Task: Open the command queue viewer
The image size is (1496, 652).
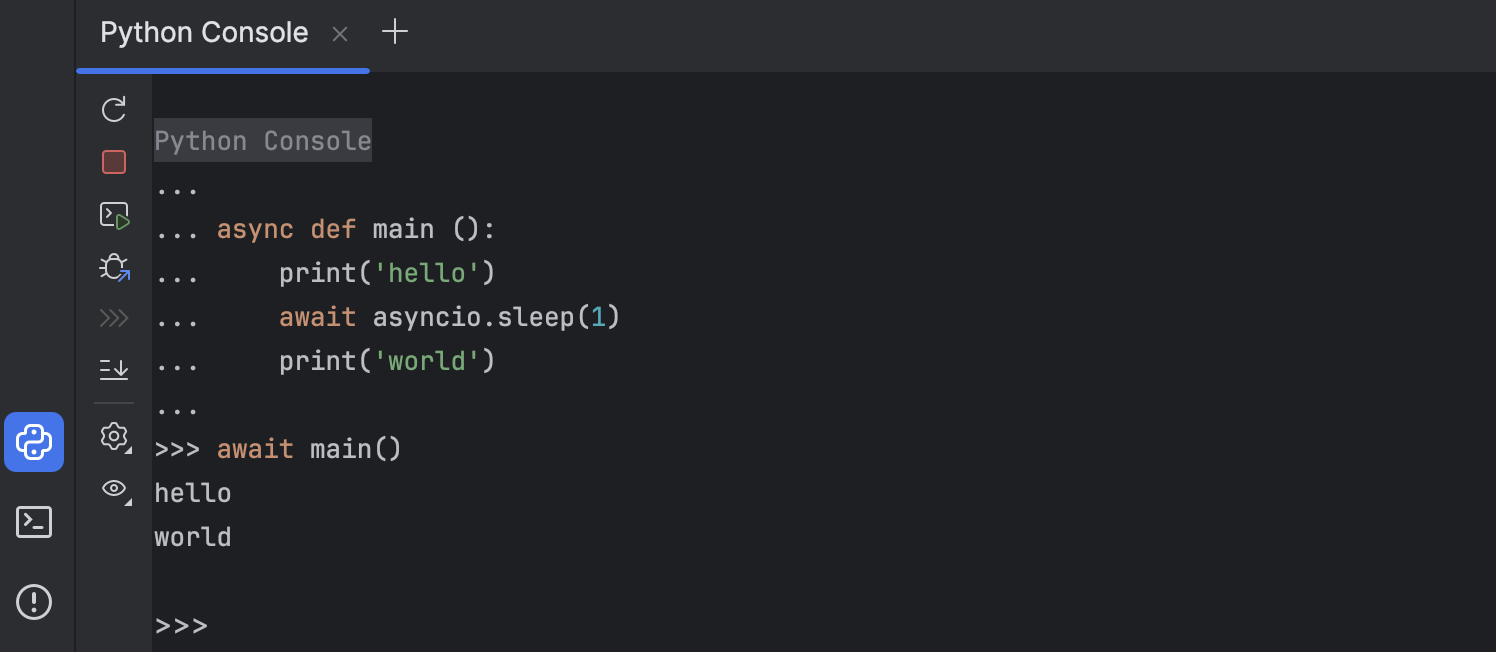Action: pos(113,317)
